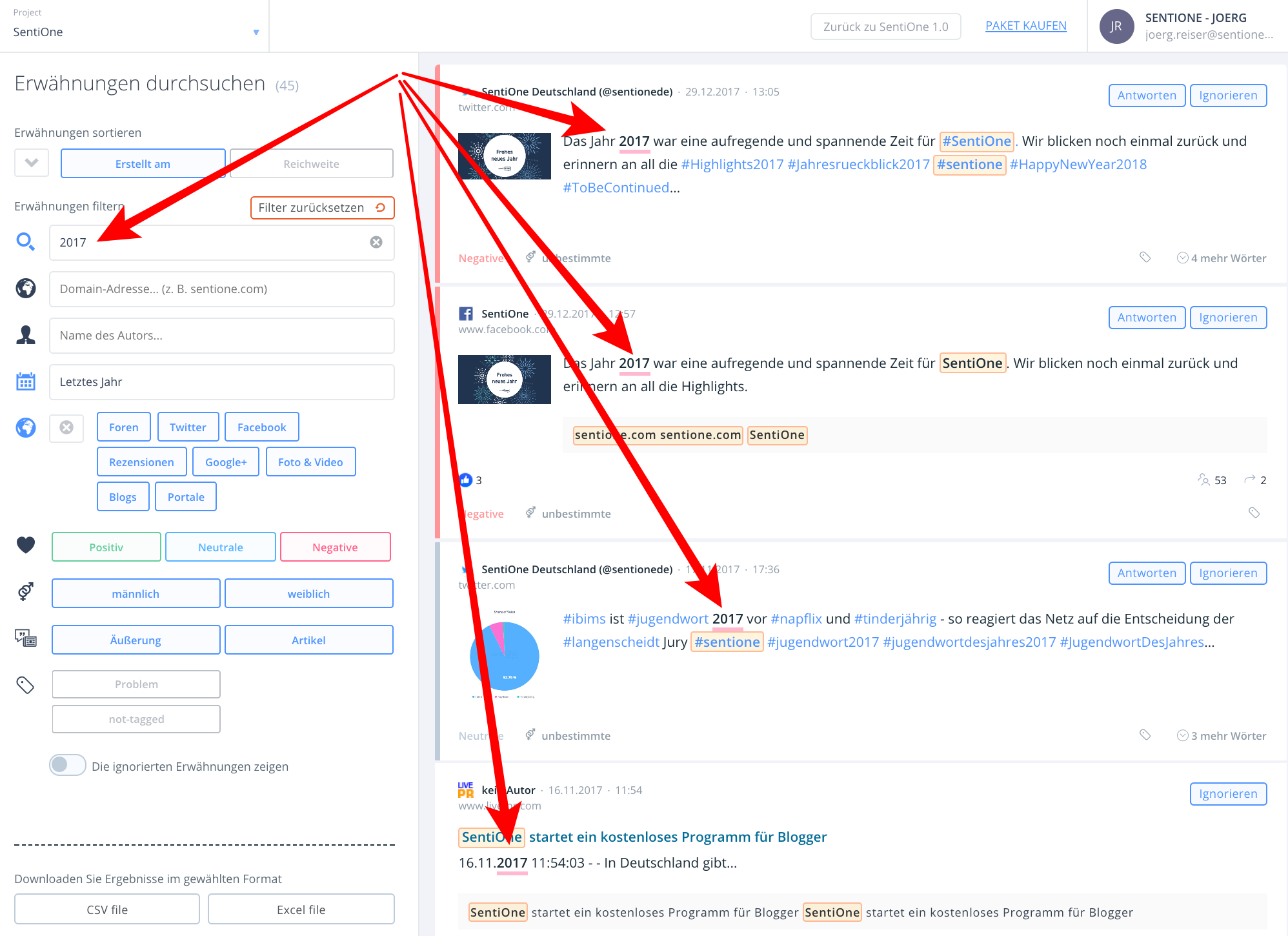Screen dimensions: 1288x936
Task: Click the JR user avatar
Action: pos(1116,26)
